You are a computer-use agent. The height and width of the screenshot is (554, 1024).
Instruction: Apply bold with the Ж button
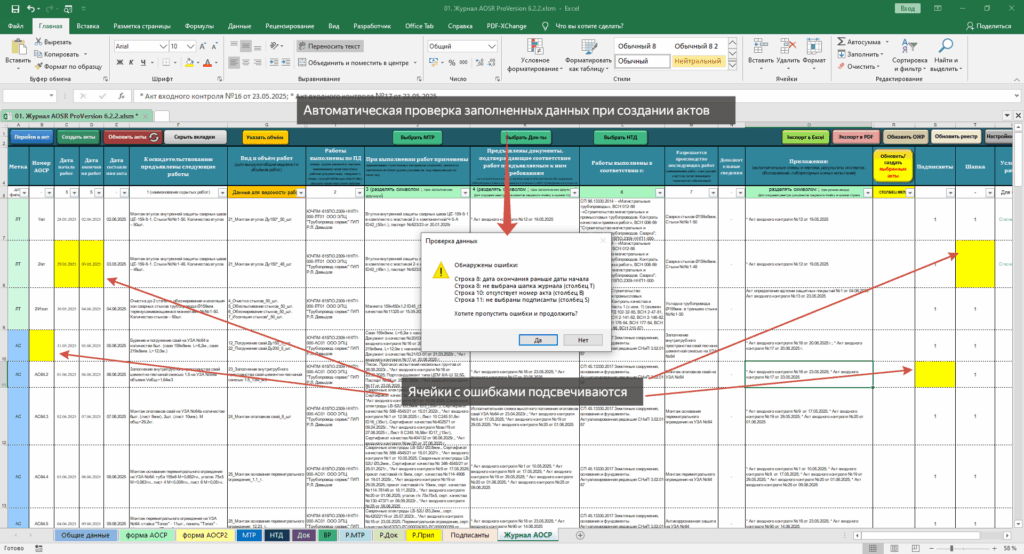click(x=120, y=63)
